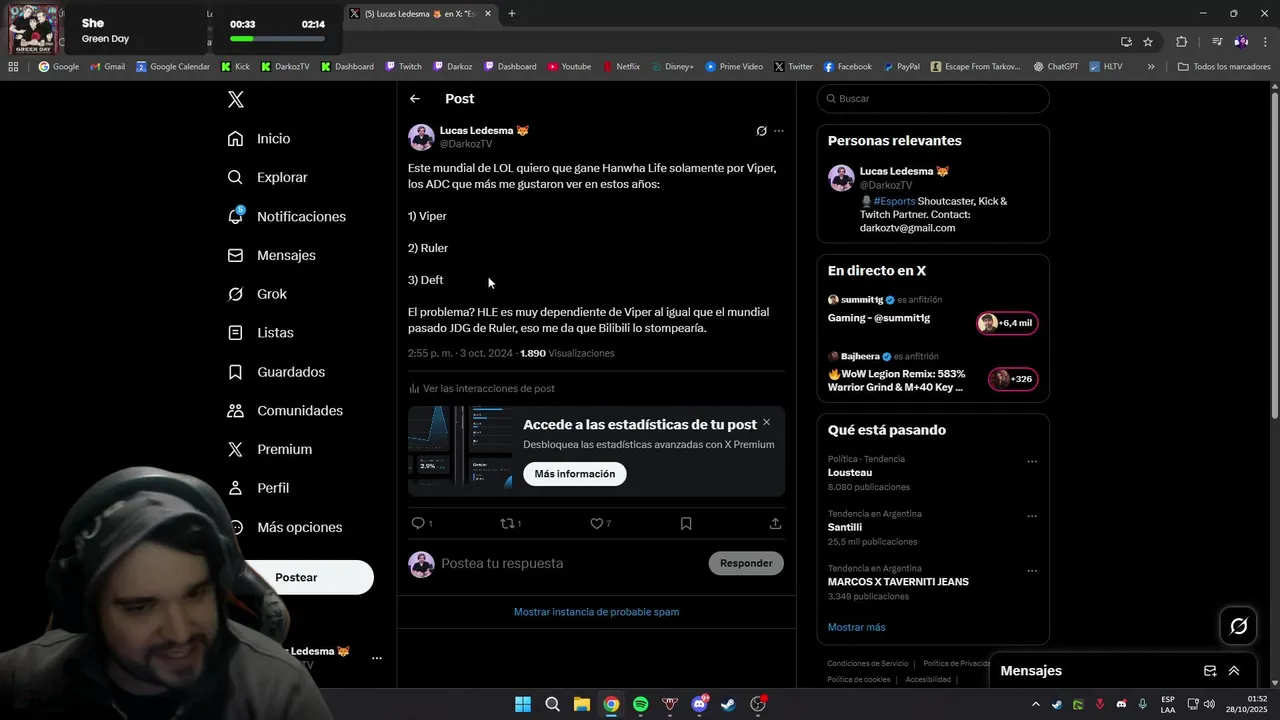Image resolution: width=1280 pixels, height=720 pixels.
Task: Click the bookmark star in address bar
Action: click(1148, 42)
